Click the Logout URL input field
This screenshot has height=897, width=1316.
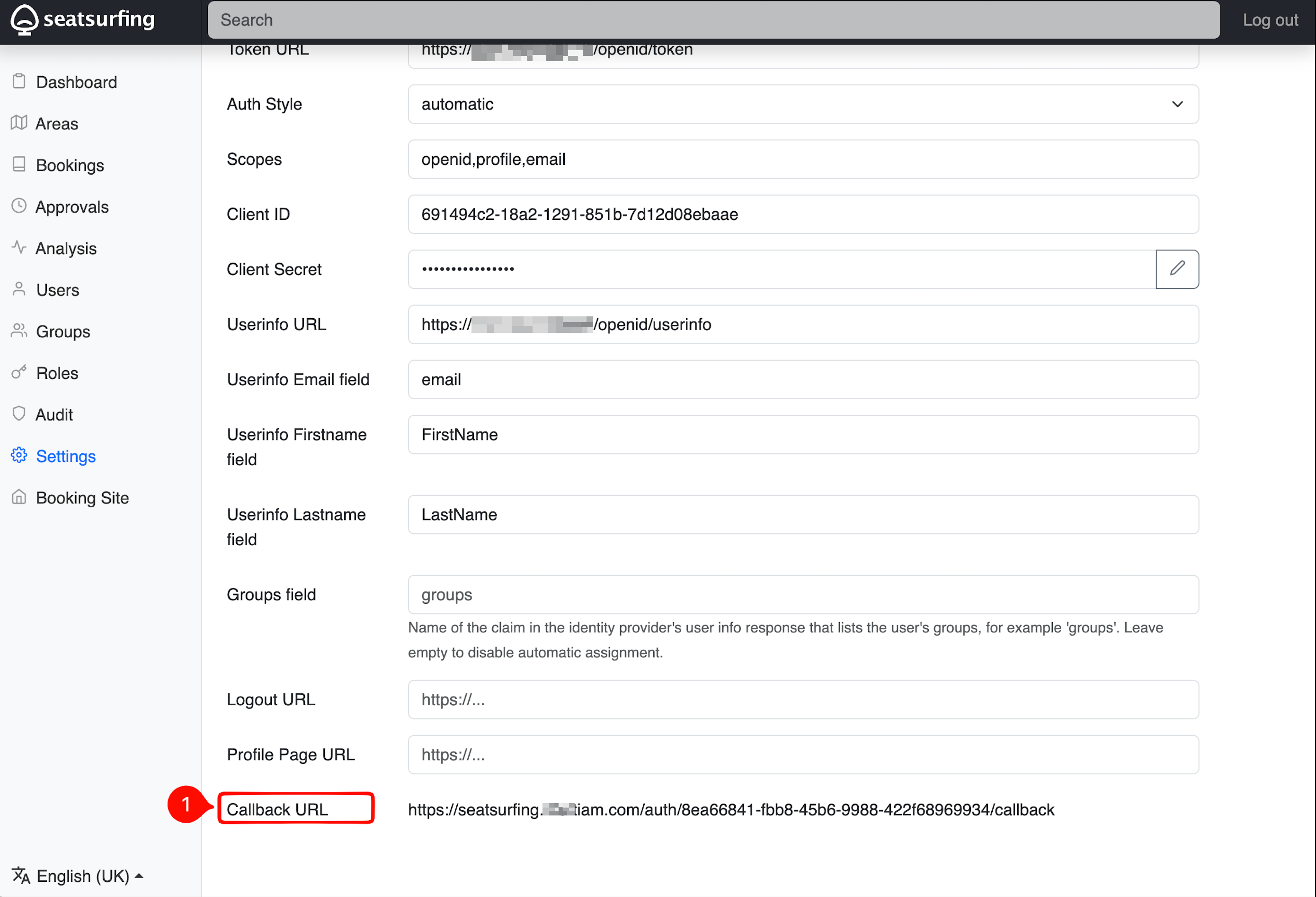tap(803, 699)
